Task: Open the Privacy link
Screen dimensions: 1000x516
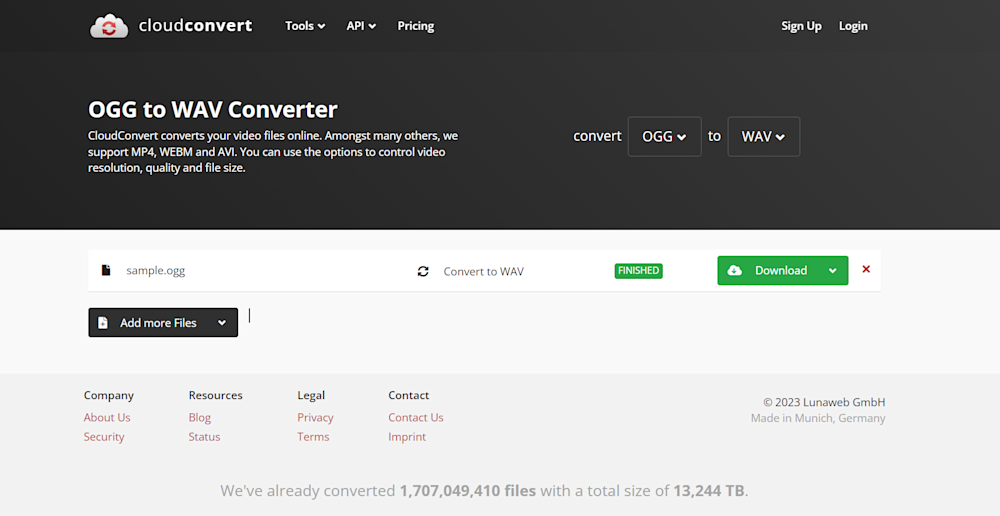Action: point(315,417)
